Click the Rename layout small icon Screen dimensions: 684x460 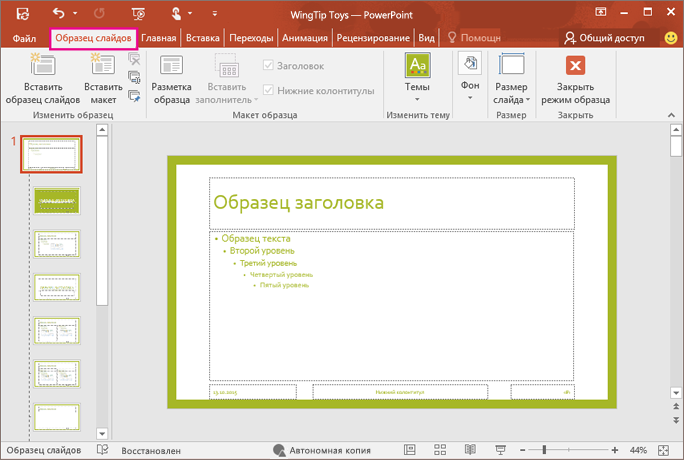click(134, 77)
